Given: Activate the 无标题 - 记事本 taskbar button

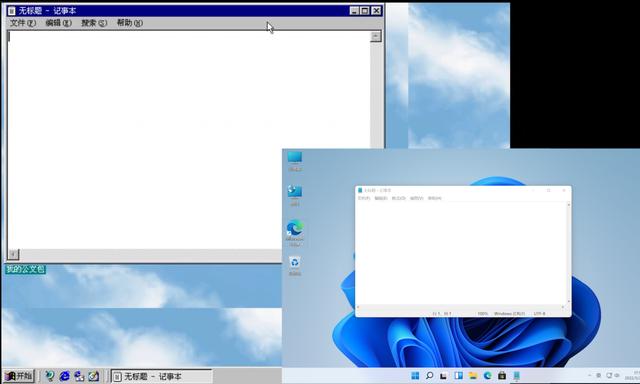Looking at the screenshot, I should 161,376.
